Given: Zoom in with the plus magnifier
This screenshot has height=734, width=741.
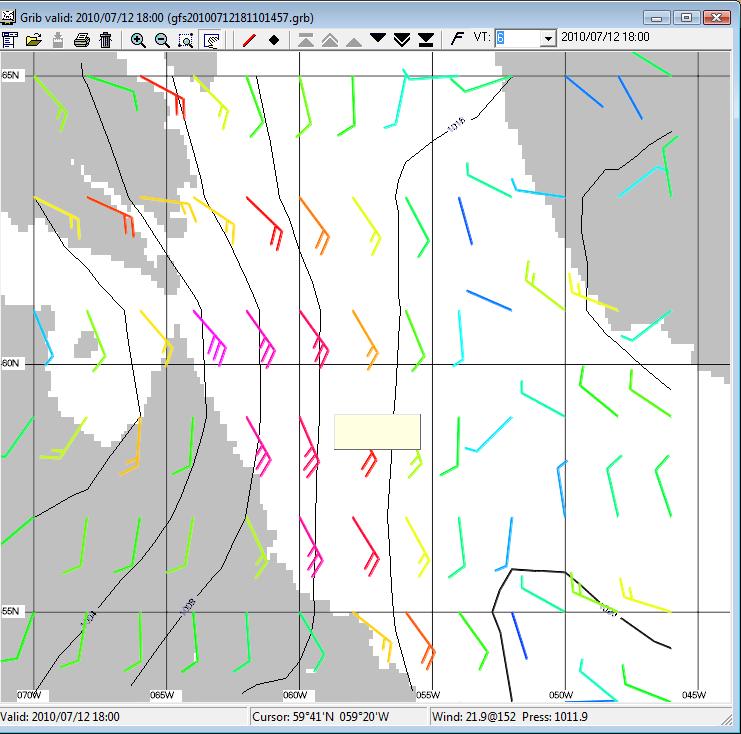Looking at the screenshot, I should pyautogui.click(x=138, y=40).
